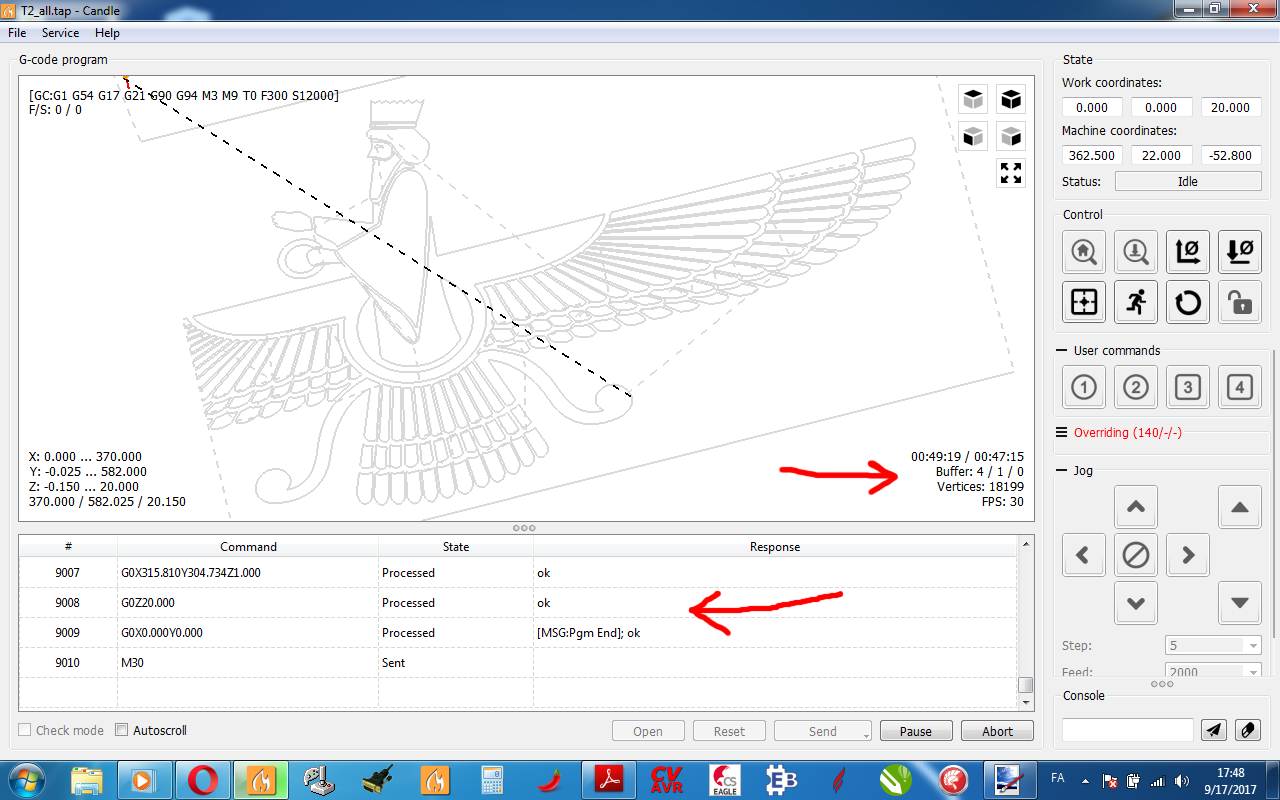Open the File menu
Image resolution: width=1280 pixels, height=800 pixels.
(17, 33)
